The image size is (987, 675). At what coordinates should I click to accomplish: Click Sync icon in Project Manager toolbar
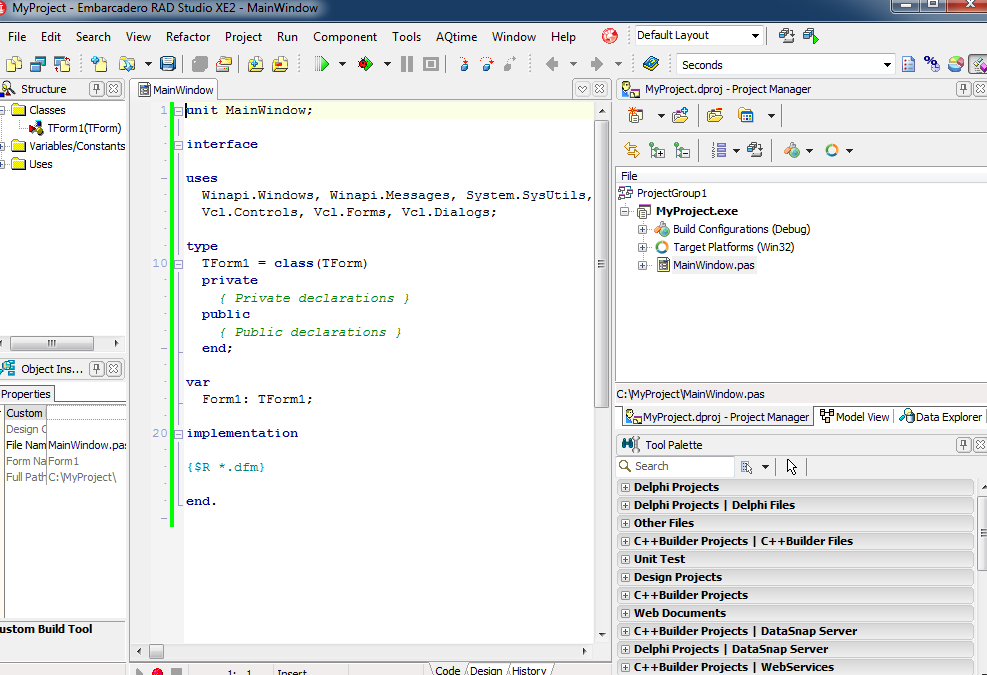[x=632, y=150]
